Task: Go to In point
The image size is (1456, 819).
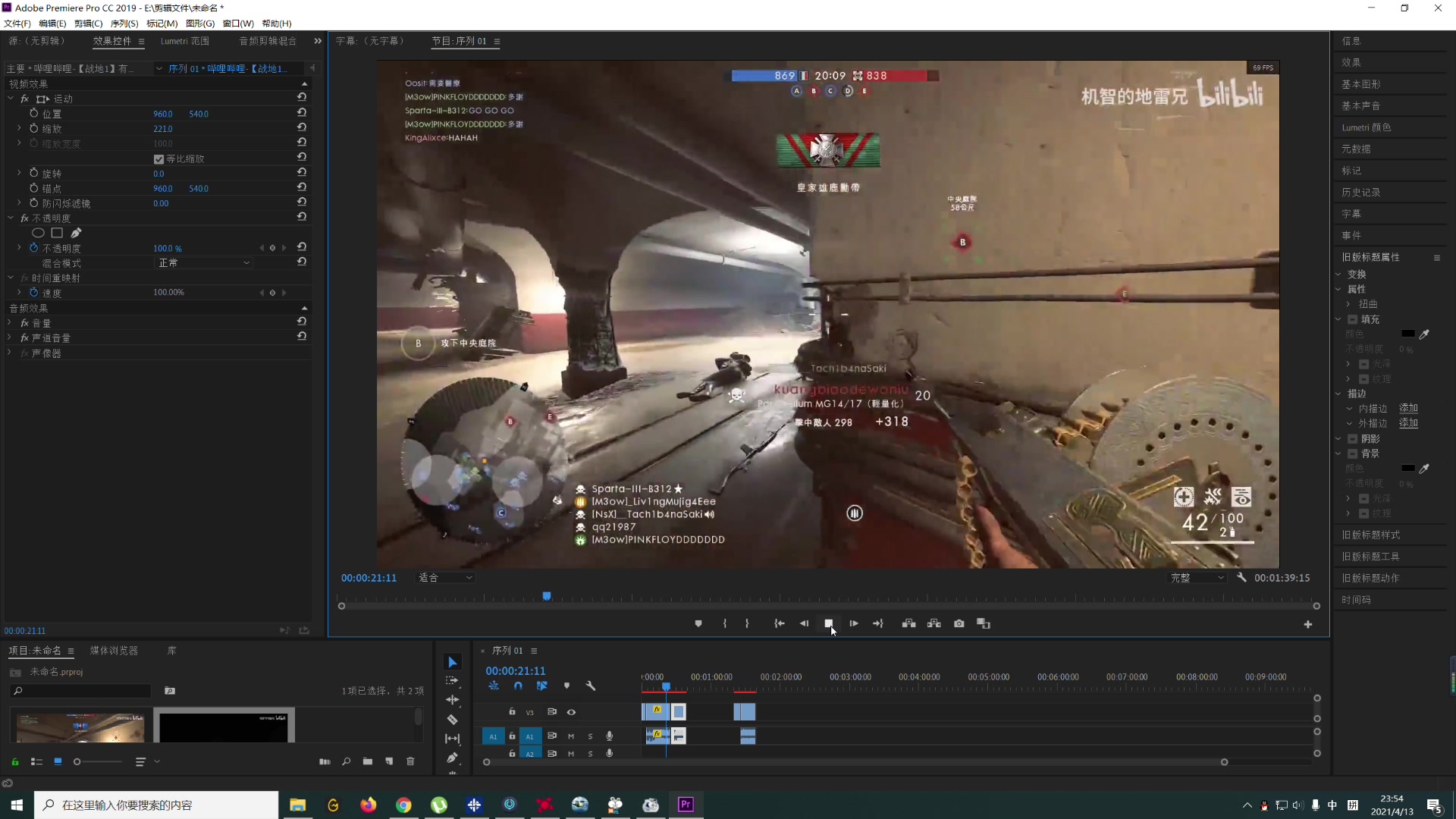Action: point(779,623)
